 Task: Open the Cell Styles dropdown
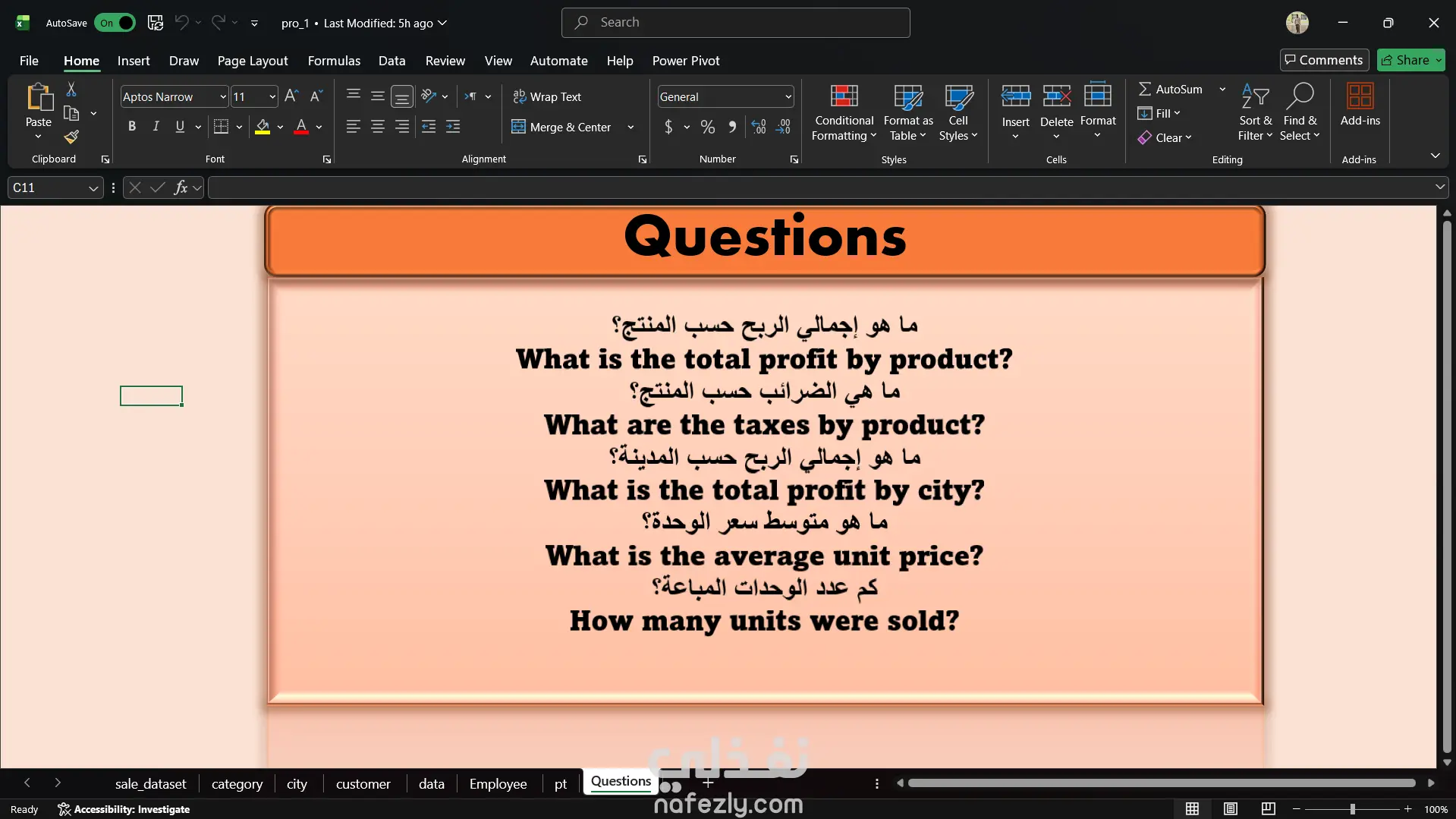[x=958, y=112]
